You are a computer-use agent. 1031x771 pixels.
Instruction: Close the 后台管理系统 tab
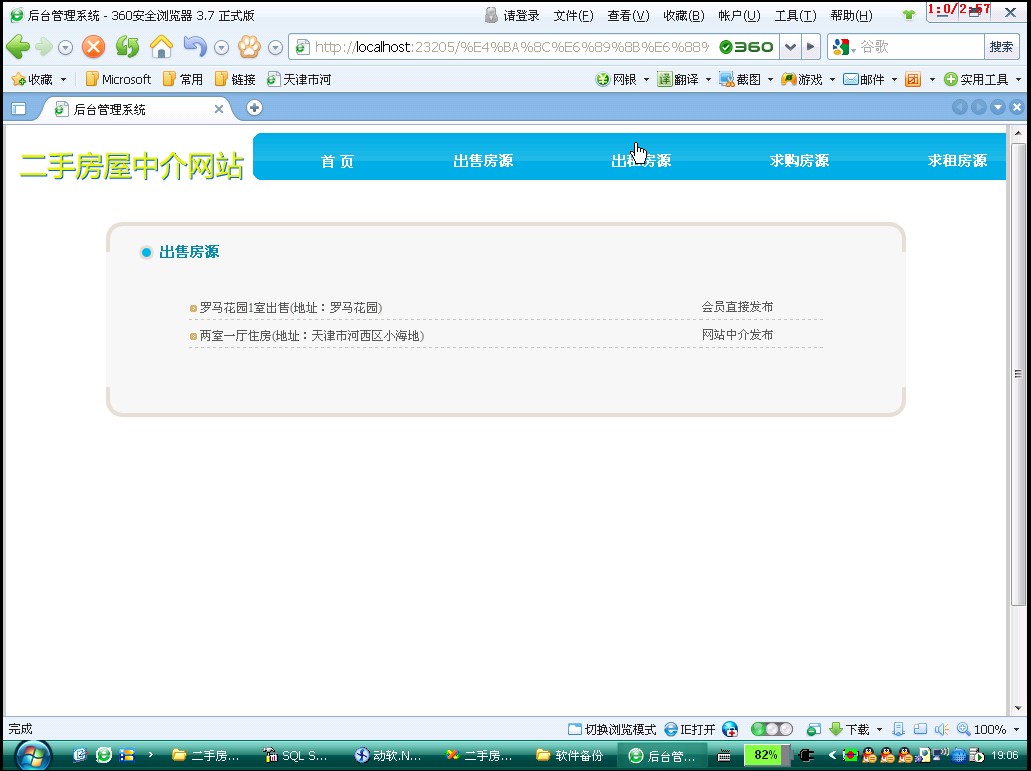click(x=219, y=109)
